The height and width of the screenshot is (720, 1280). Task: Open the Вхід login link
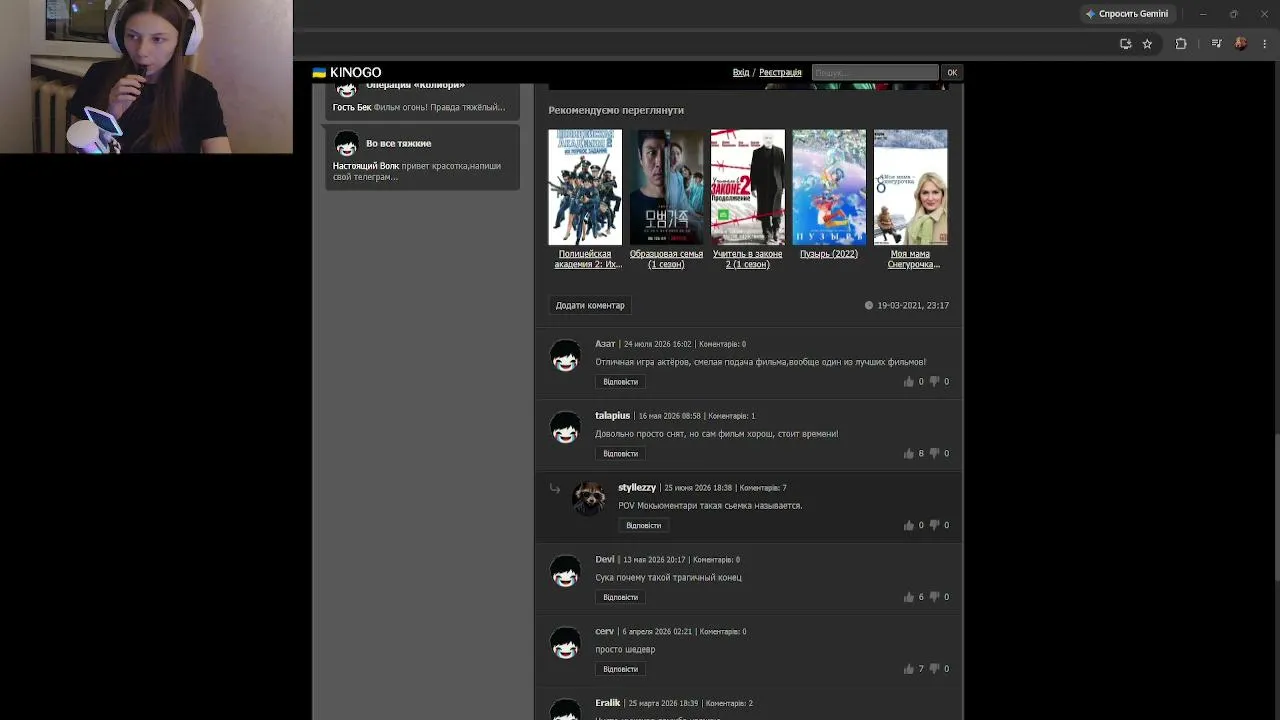tap(741, 72)
